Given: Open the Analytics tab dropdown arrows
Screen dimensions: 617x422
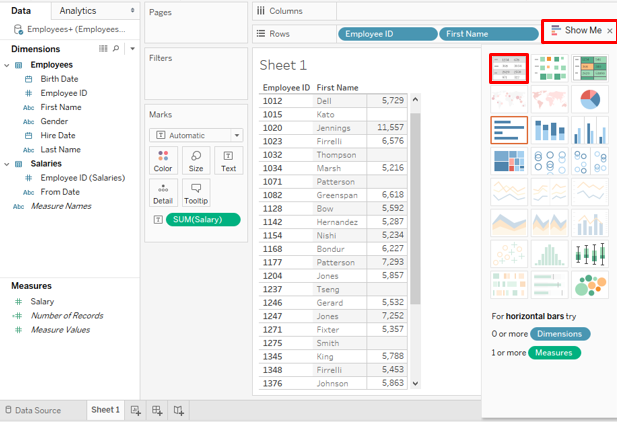Looking at the screenshot, I should (133, 10).
